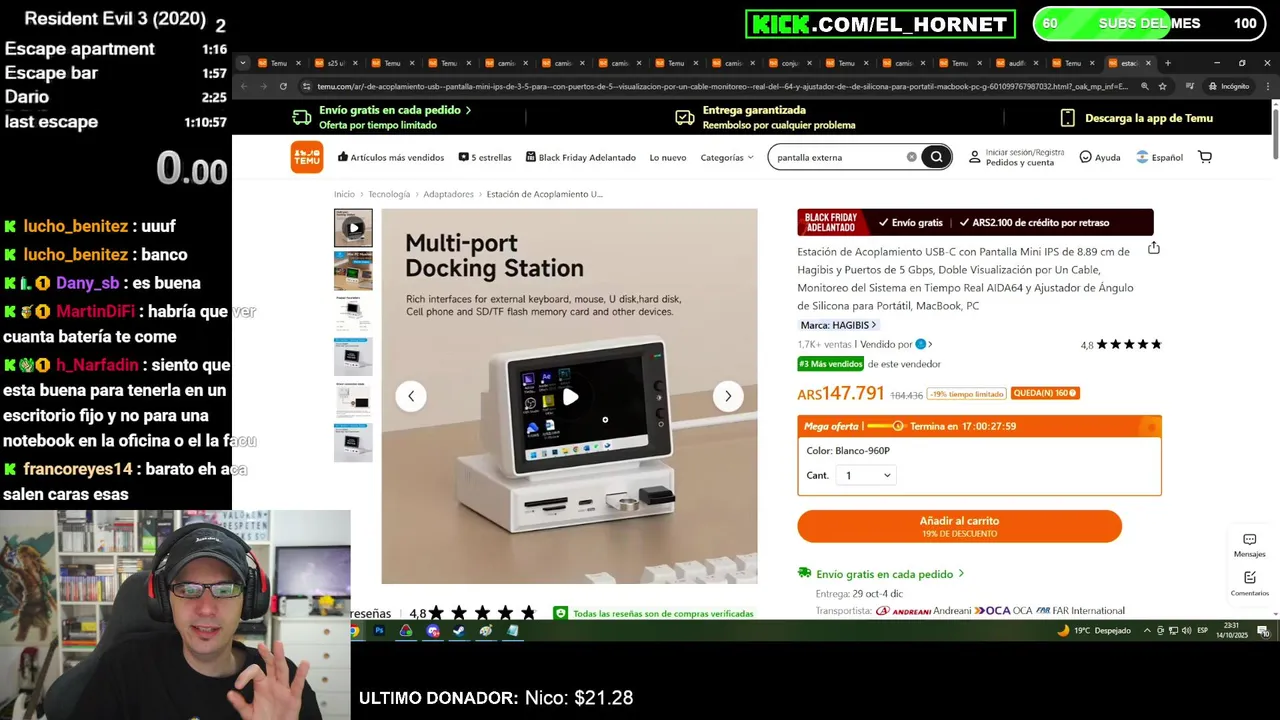The image size is (1280, 720).
Task: Show previous product image with left arrow
Action: pos(410,396)
